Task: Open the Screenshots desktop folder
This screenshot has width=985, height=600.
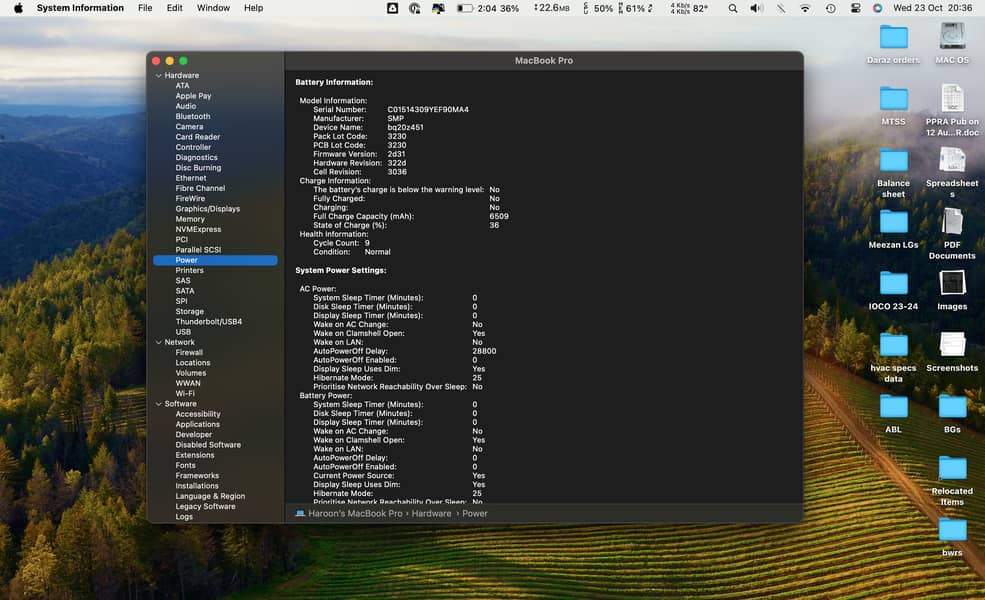Action: (x=952, y=345)
